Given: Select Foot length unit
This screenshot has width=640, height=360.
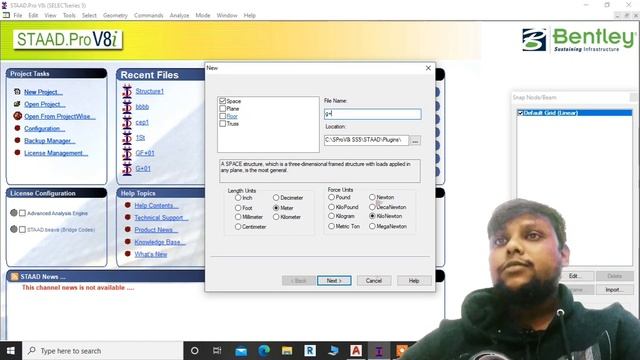Looking at the screenshot, I should (x=238, y=208).
